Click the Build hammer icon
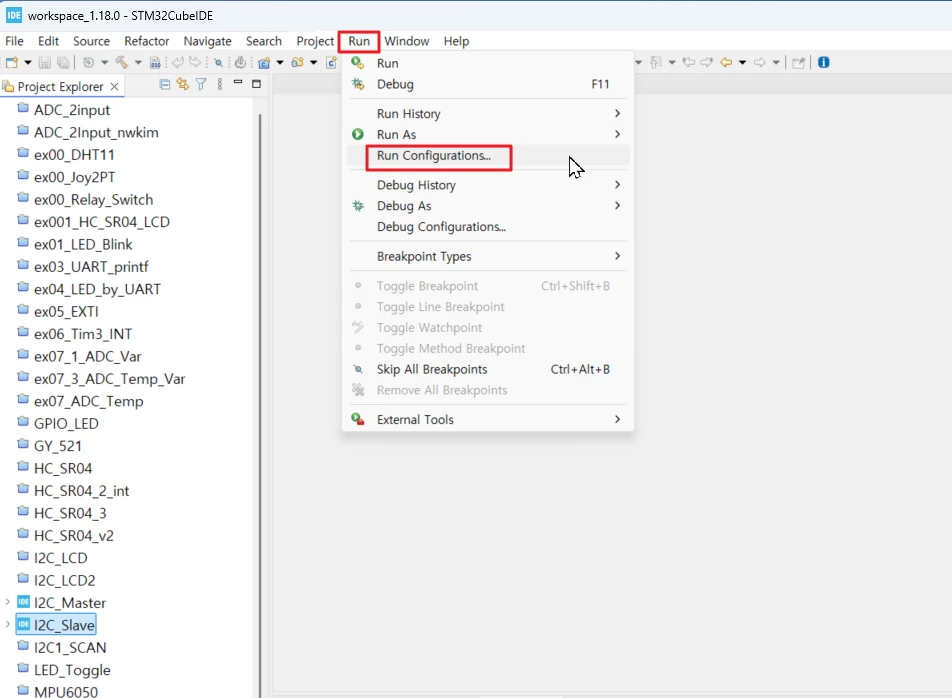 point(122,63)
